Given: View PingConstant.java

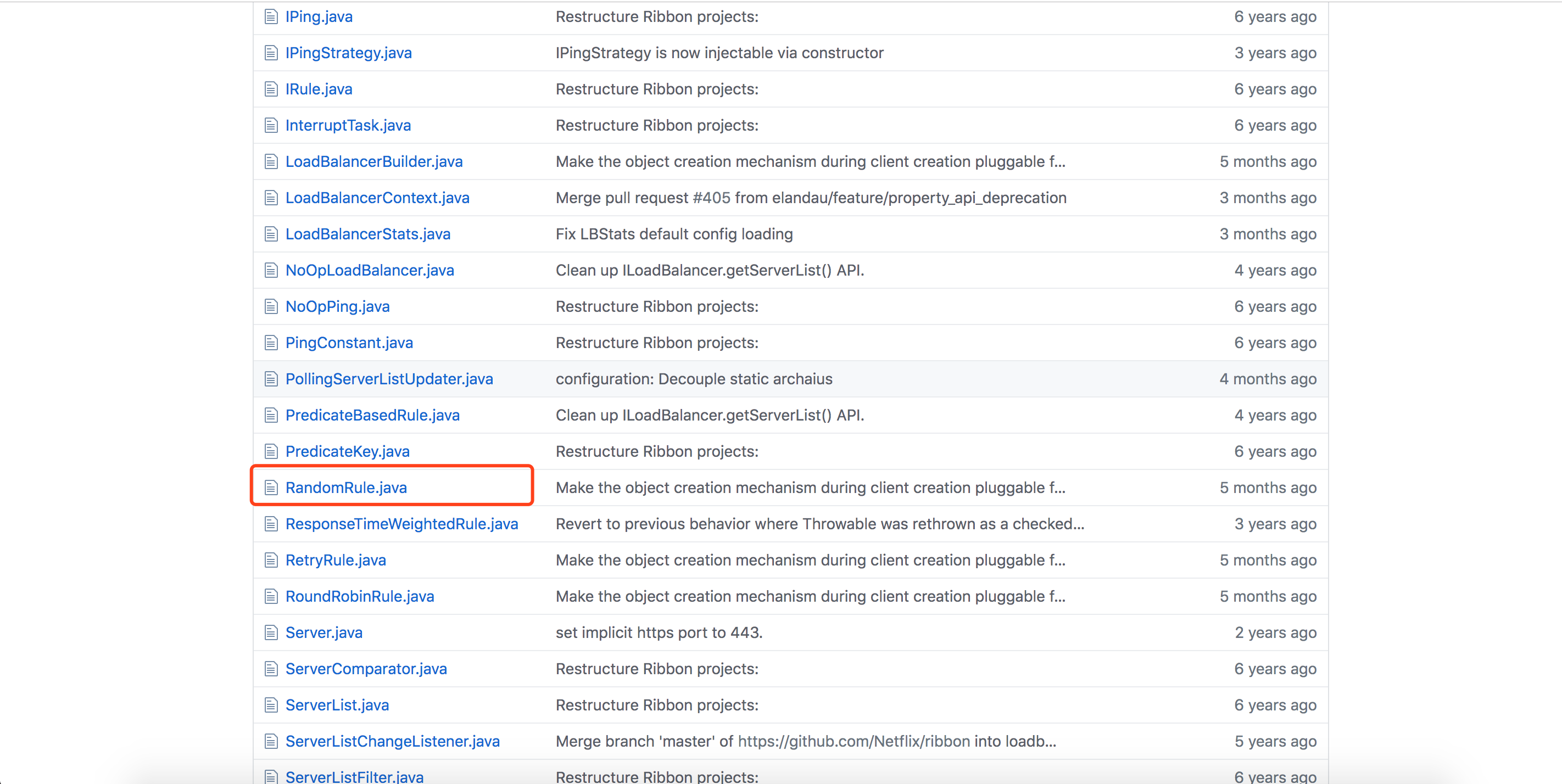Looking at the screenshot, I should click(x=349, y=343).
